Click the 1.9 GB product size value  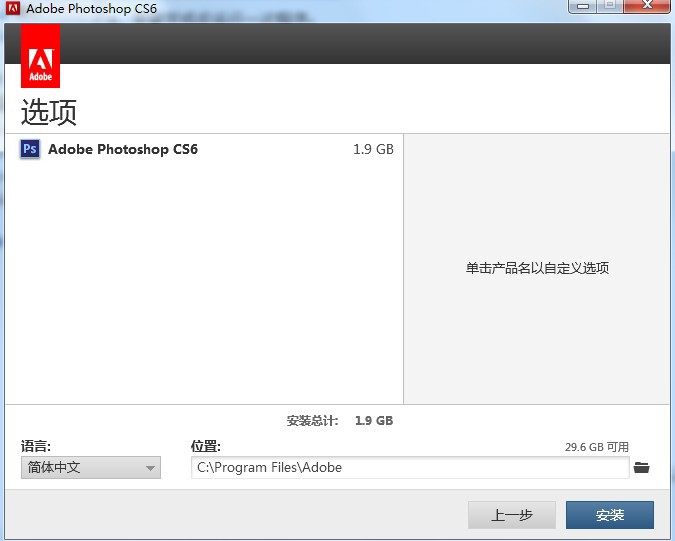pyautogui.click(x=373, y=149)
